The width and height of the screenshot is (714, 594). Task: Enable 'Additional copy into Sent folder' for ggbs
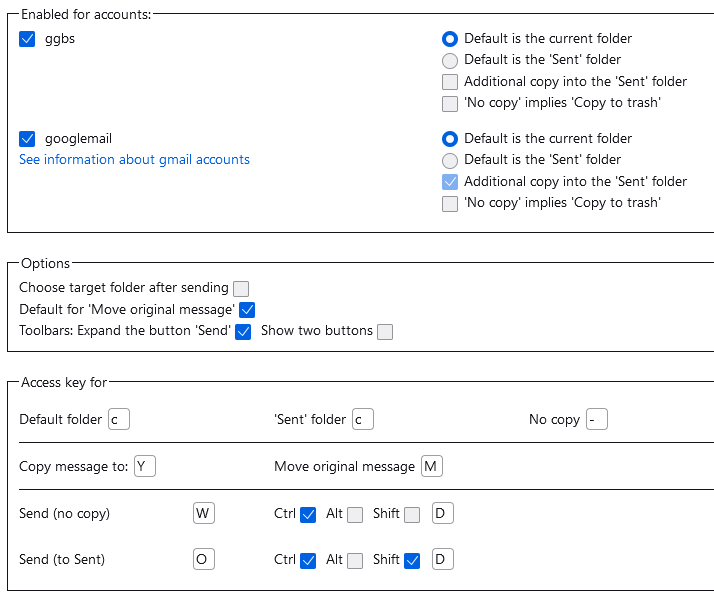(450, 82)
